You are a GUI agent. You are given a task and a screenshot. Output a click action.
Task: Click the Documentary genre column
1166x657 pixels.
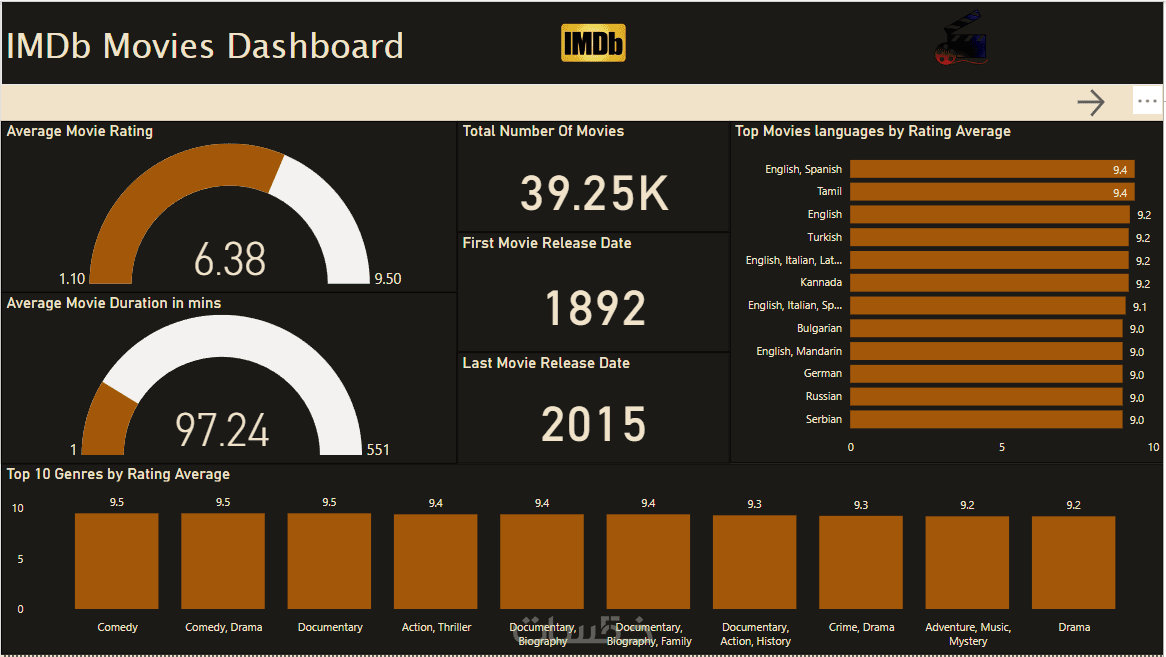(329, 561)
